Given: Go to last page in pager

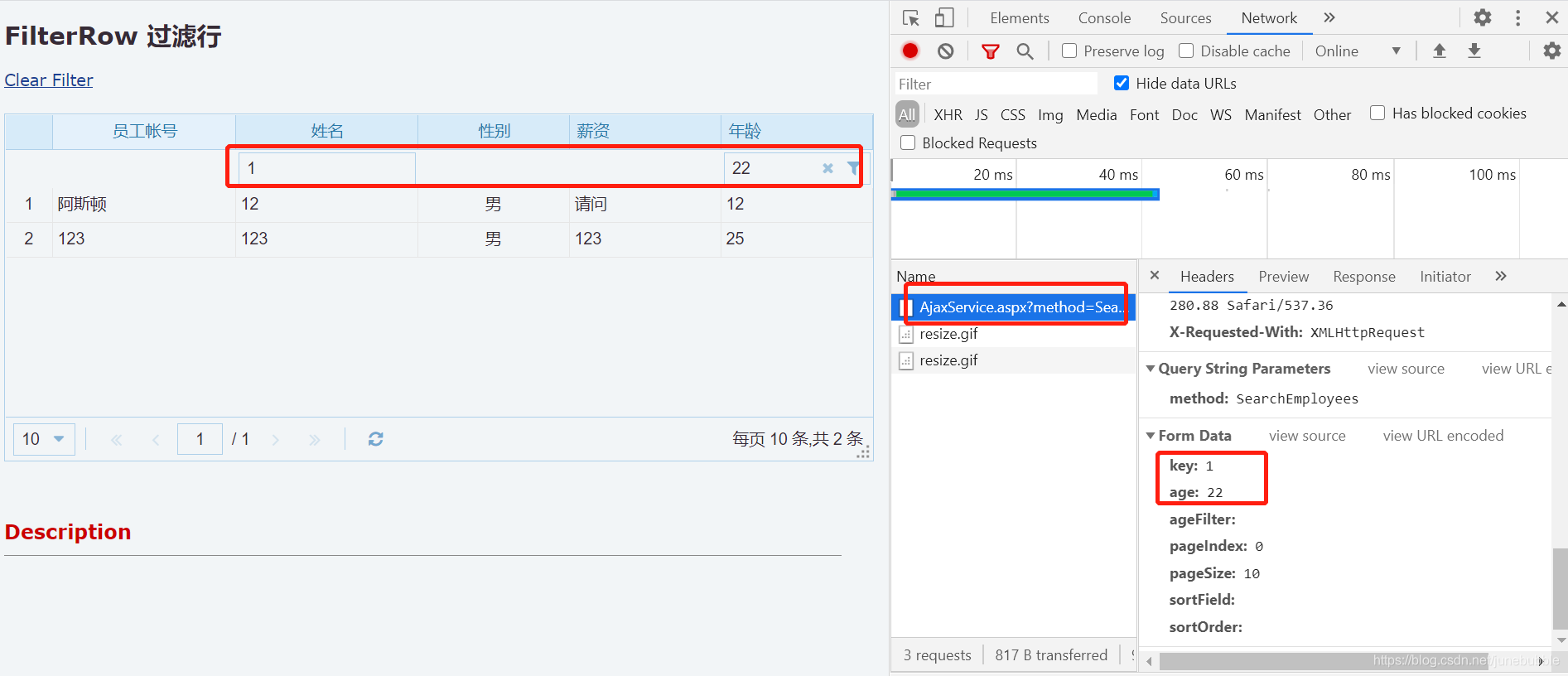Looking at the screenshot, I should 314,440.
